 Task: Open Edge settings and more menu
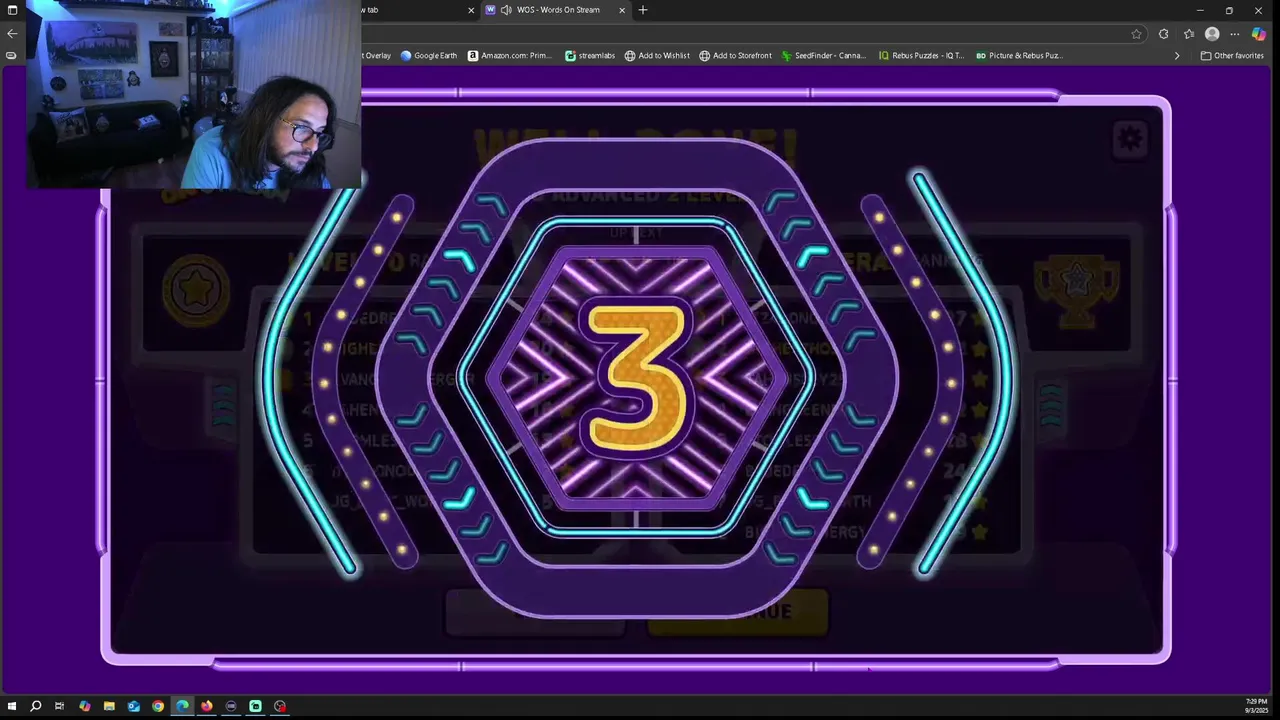[x=1235, y=33]
